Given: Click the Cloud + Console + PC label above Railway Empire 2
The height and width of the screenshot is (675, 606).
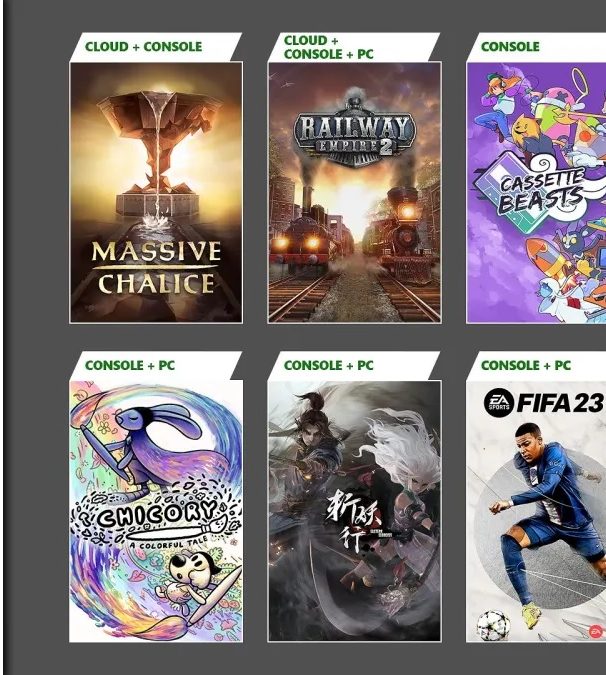Looking at the screenshot, I should pos(328,47).
